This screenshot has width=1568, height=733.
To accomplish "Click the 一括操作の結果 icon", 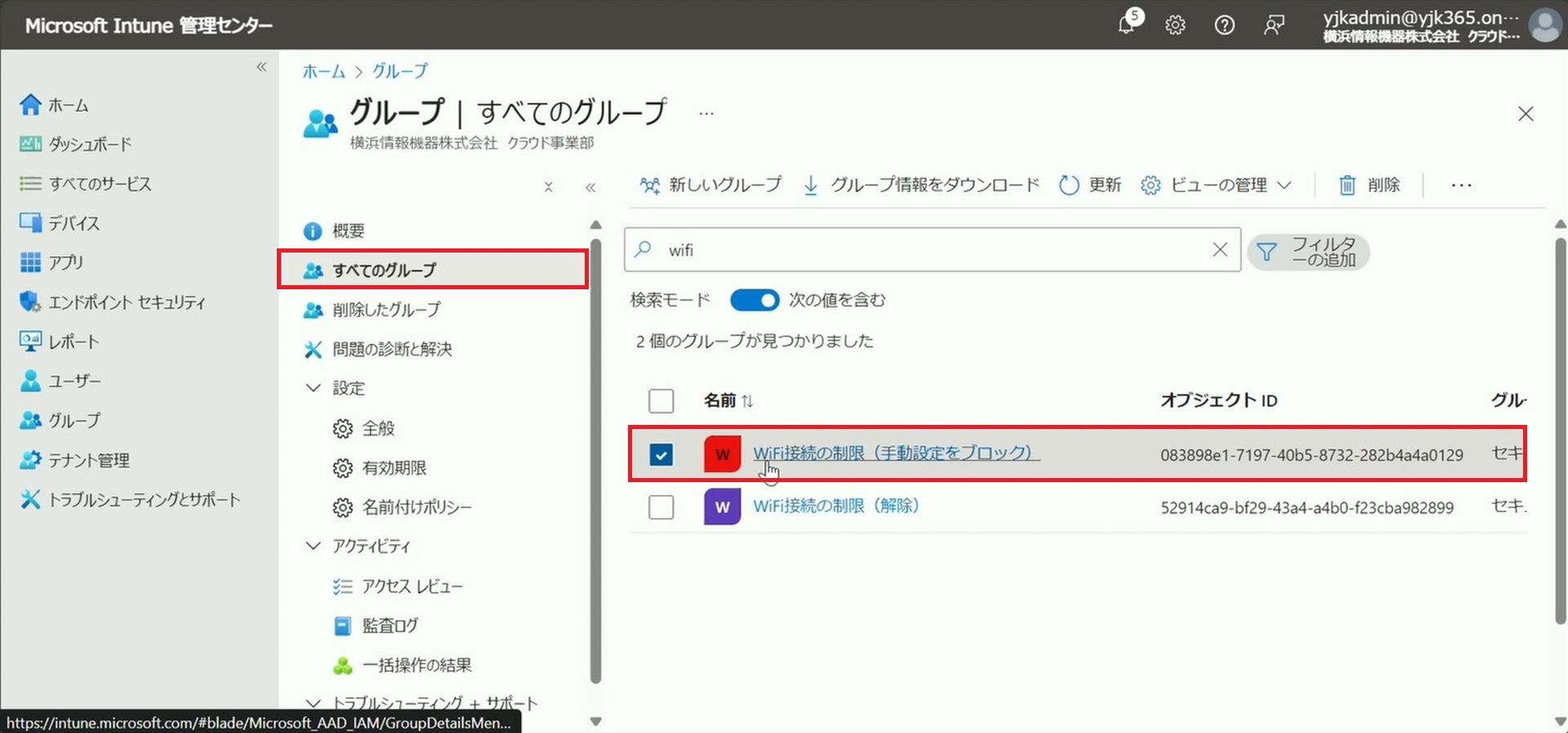I will [x=343, y=666].
